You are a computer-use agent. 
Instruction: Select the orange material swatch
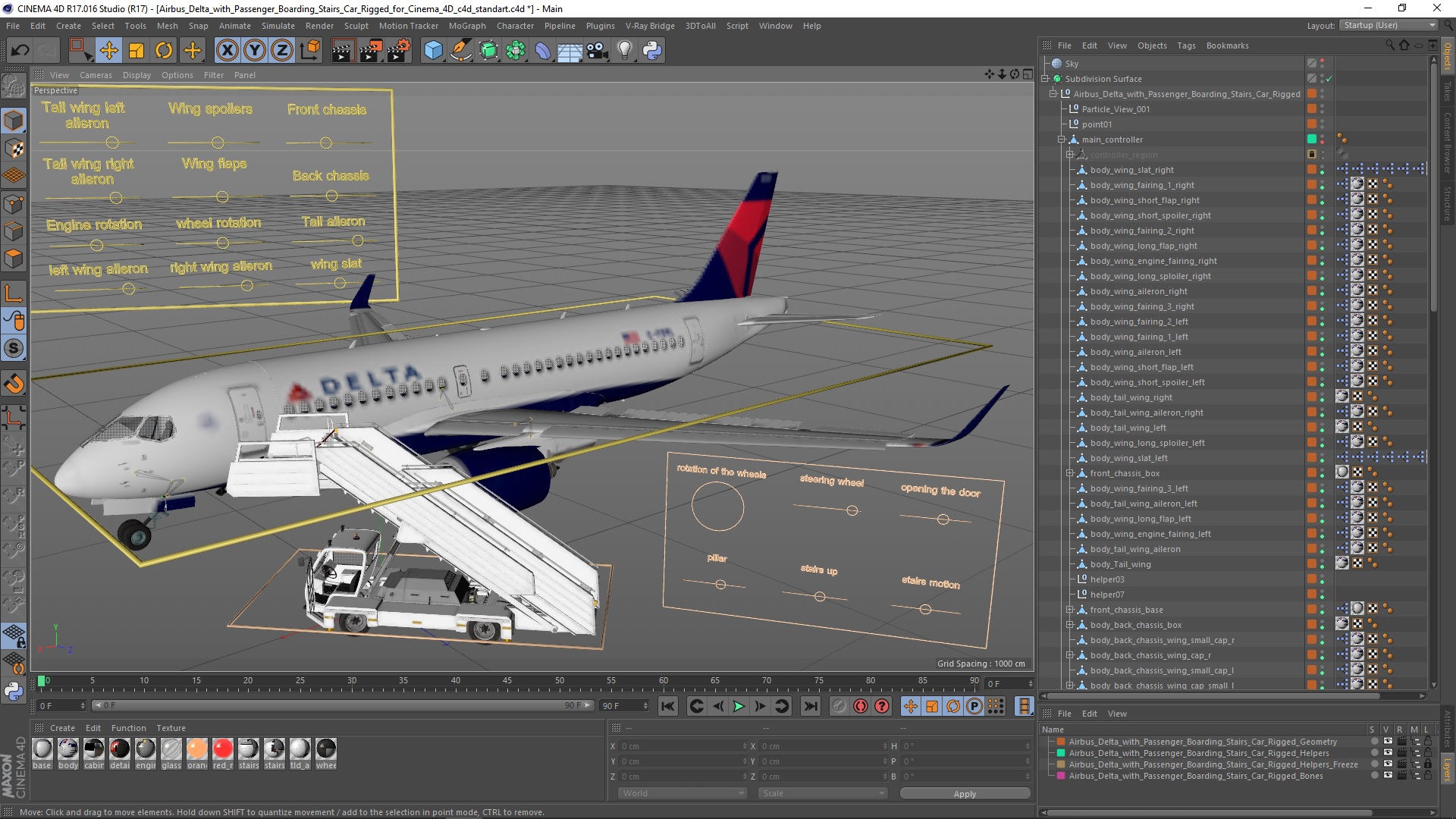tap(196, 749)
